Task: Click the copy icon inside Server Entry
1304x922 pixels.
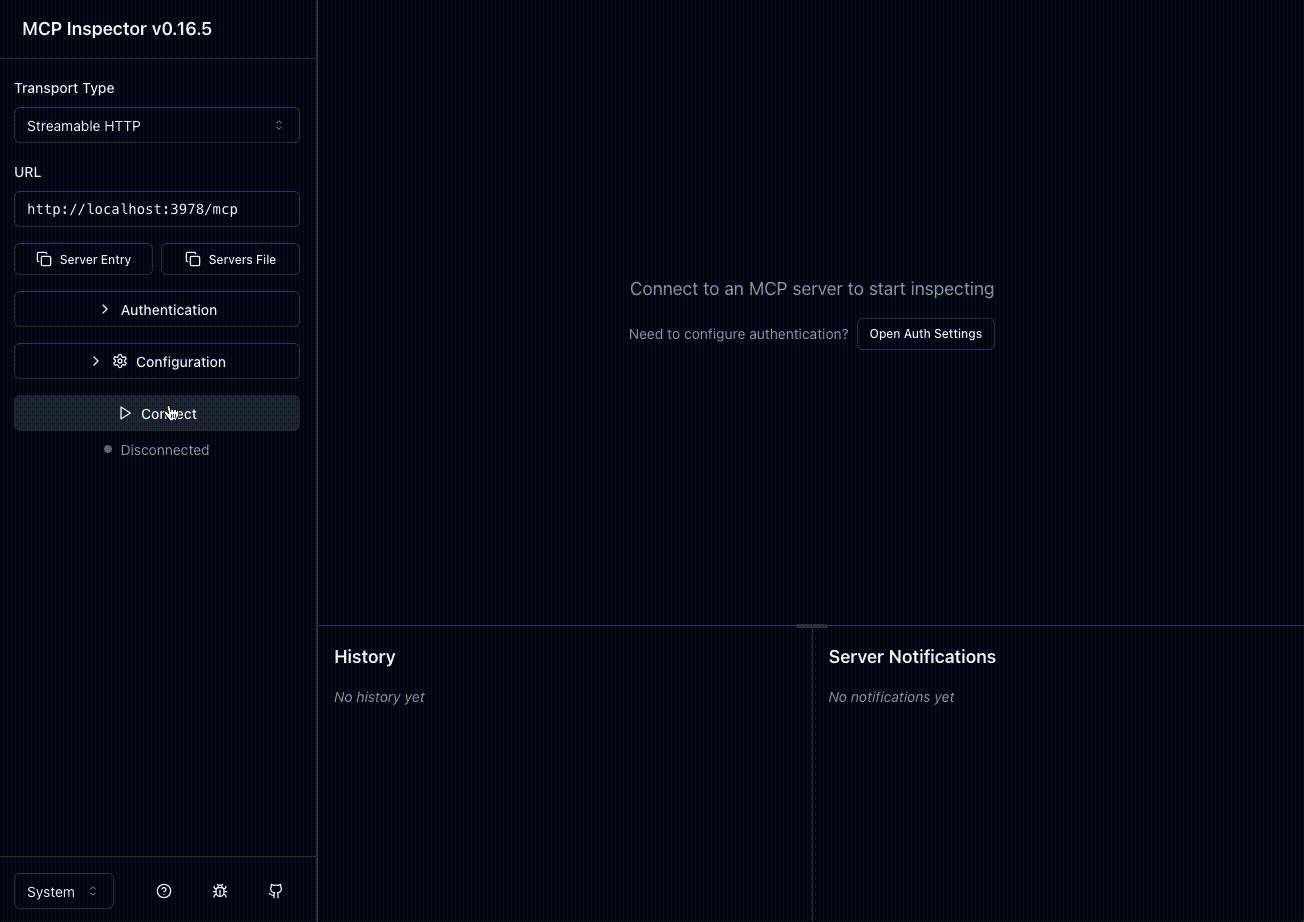Action: pos(44,259)
